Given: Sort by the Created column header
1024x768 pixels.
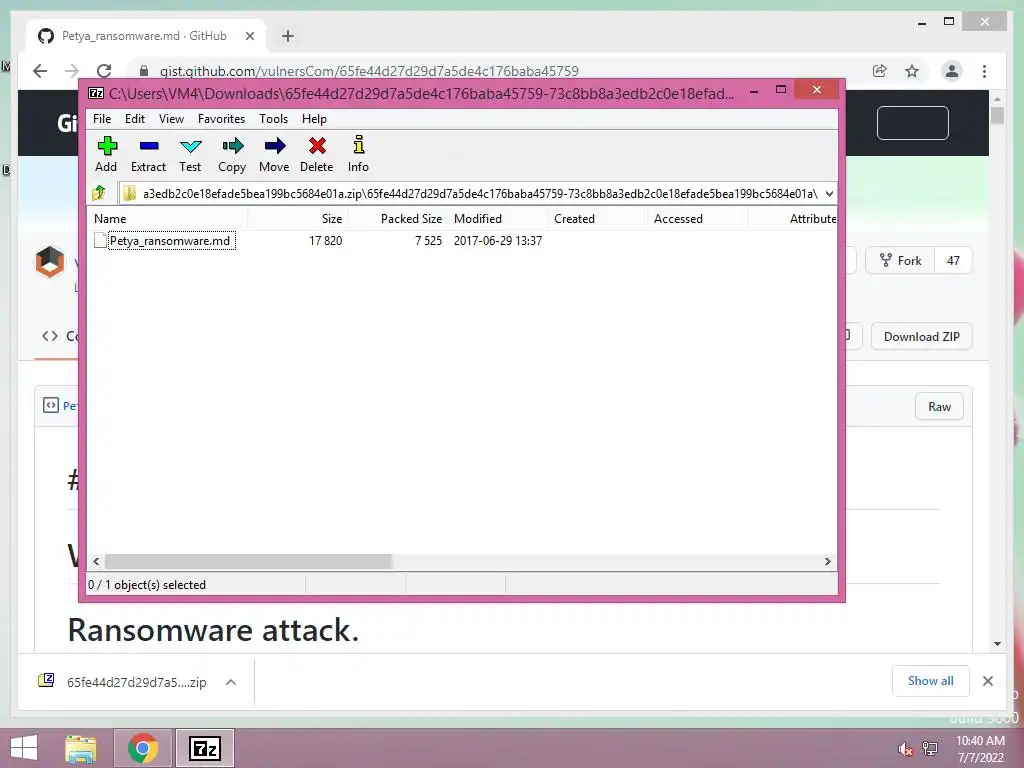Looking at the screenshot, I should (597, 219).
